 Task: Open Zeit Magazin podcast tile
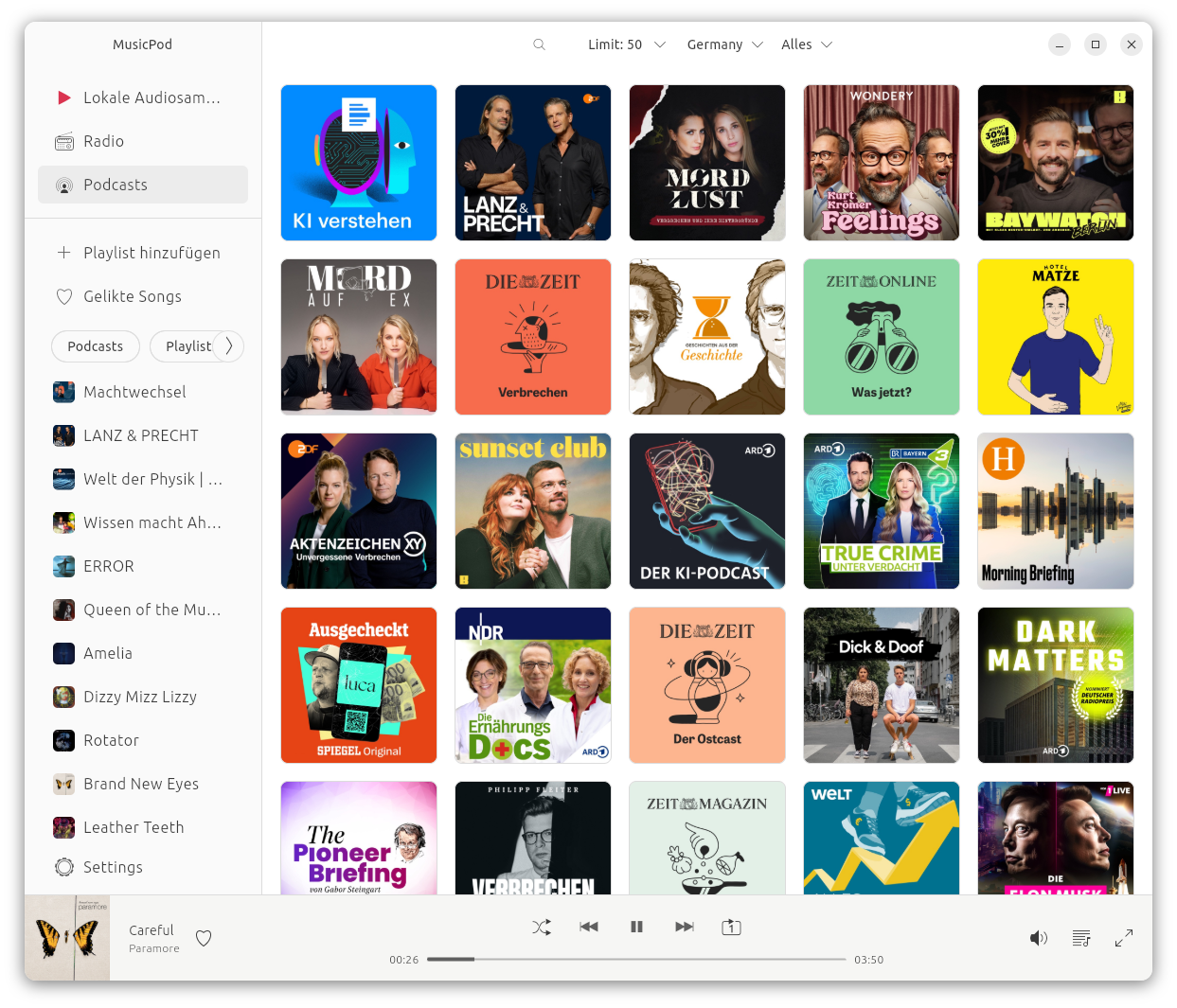(707, 838)
